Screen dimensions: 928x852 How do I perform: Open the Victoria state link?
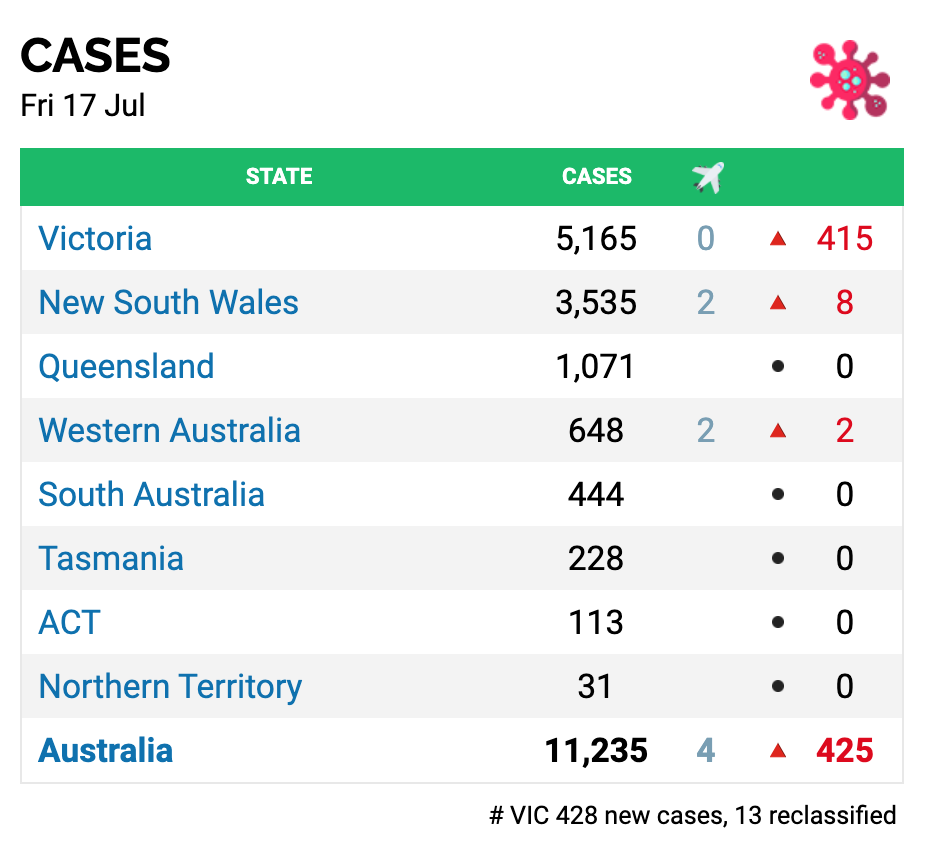coord(95,239)
